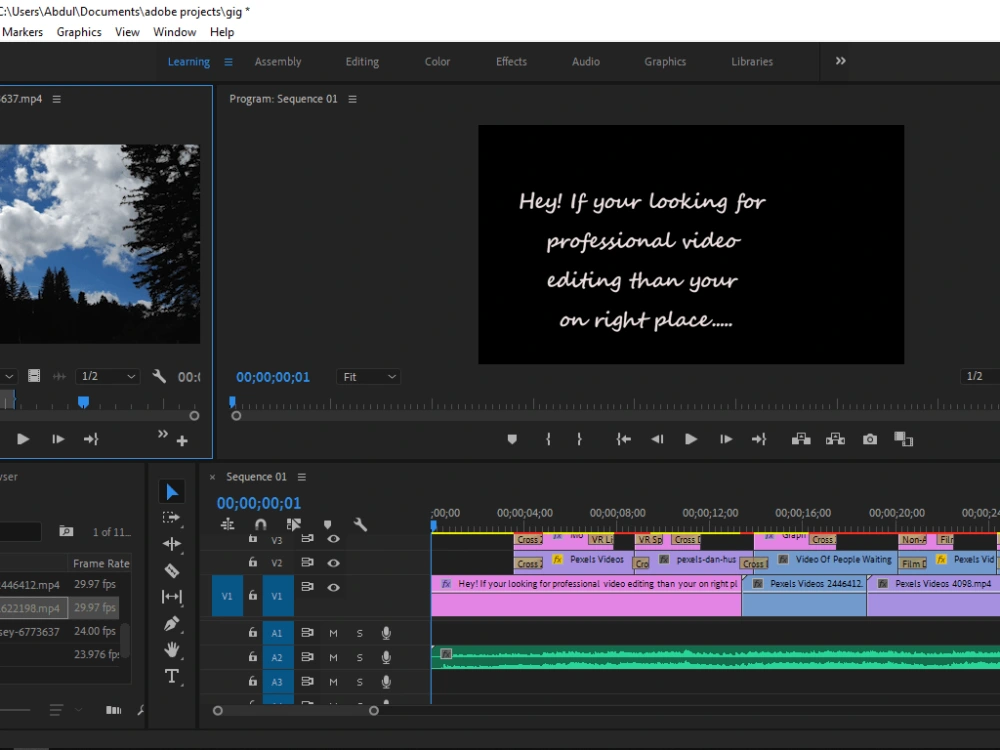
Task: Hide the V2 track output eye
Action: (334, 563)
